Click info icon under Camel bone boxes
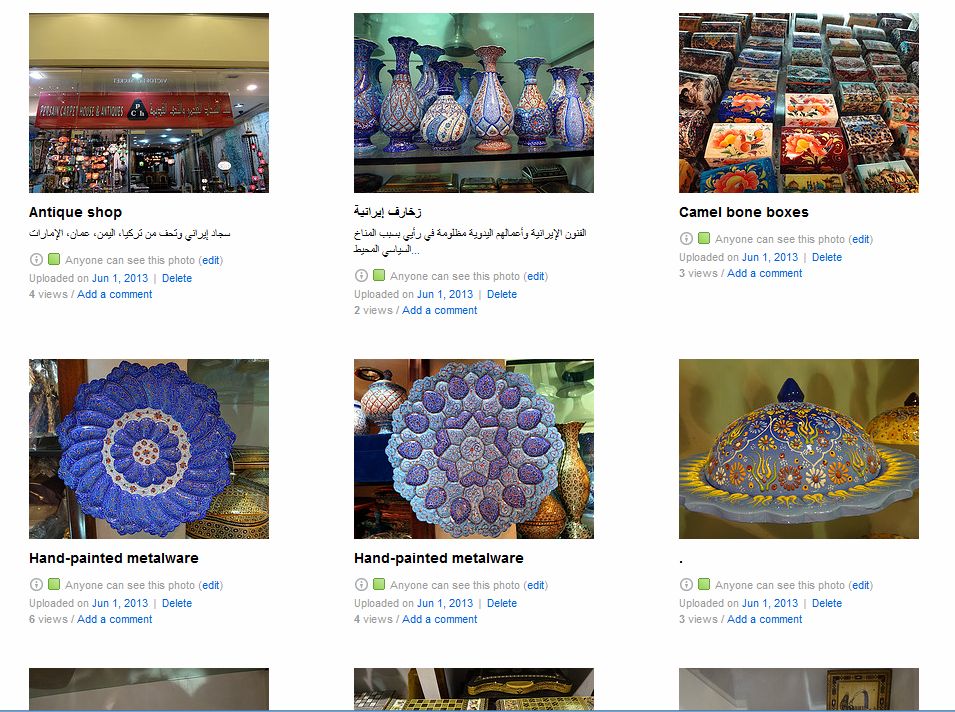Viewport: 955px width, 712px height. [x=686, y=239]
